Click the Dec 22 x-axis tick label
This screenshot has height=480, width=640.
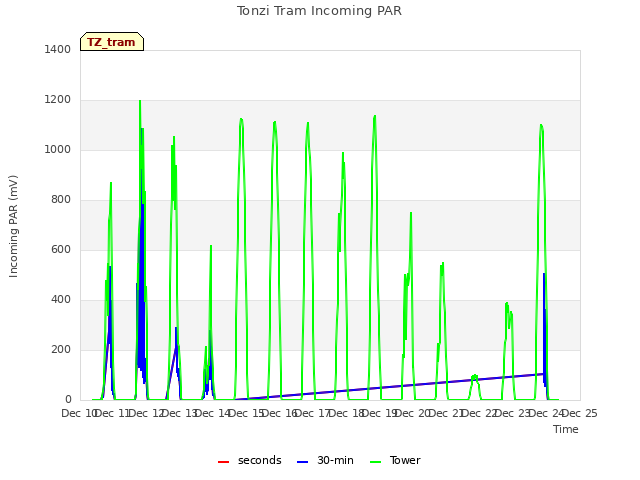coord(480,413)
